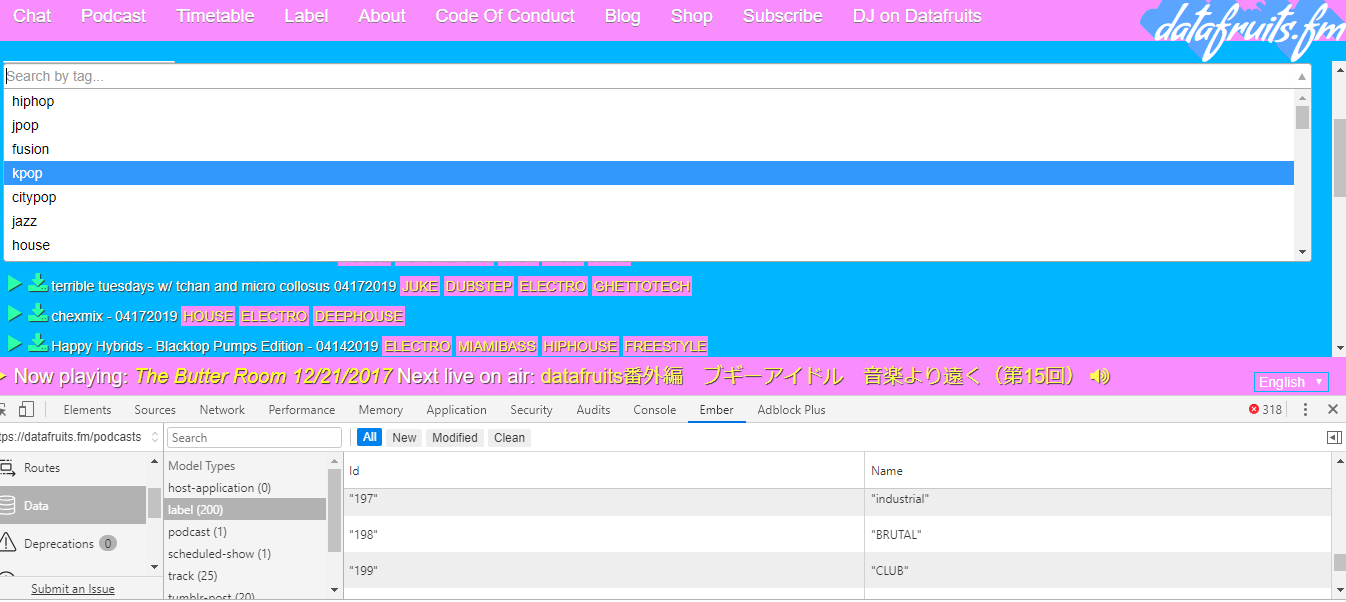The width and height of the screenshot is (1346, 602).
Task: Click the Search by tag input field
Action: click(400, 75)
